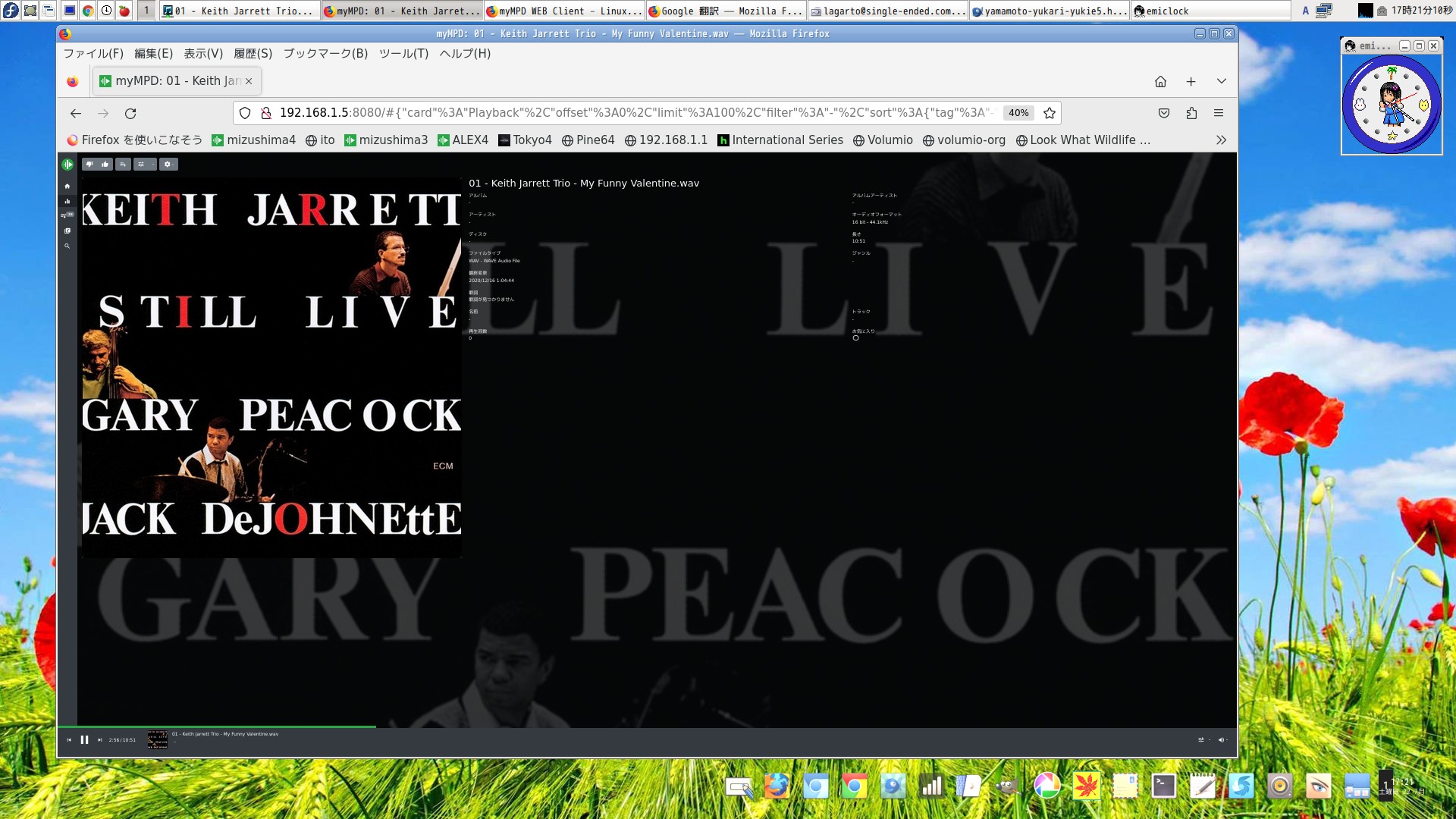Open the Volumio bookmark link
The image size is (1456, 819).
pos(883,140)
